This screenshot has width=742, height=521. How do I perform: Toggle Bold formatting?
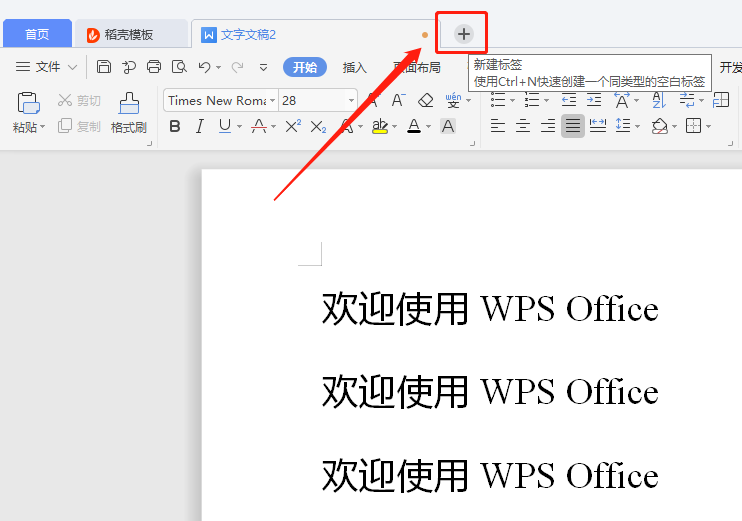tap(175, 126)
